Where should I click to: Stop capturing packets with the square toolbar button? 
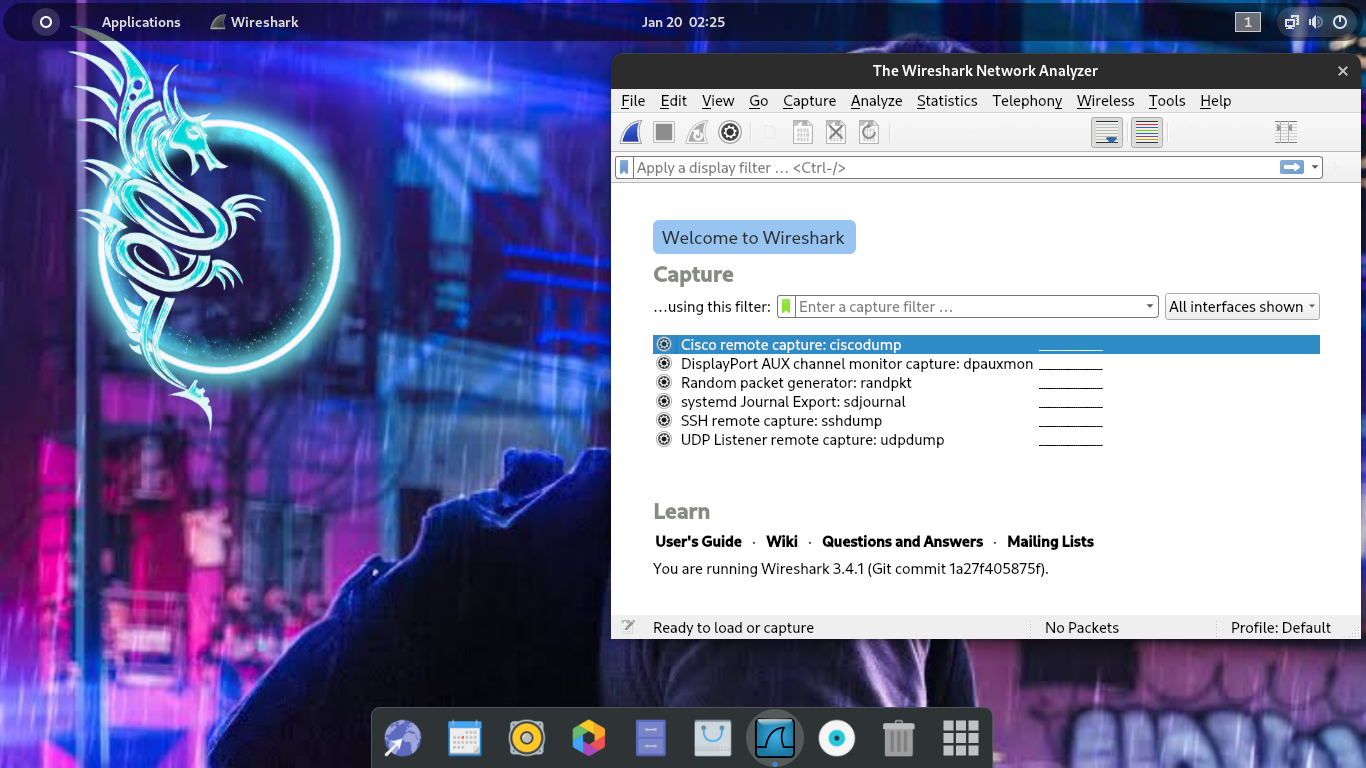664,132
